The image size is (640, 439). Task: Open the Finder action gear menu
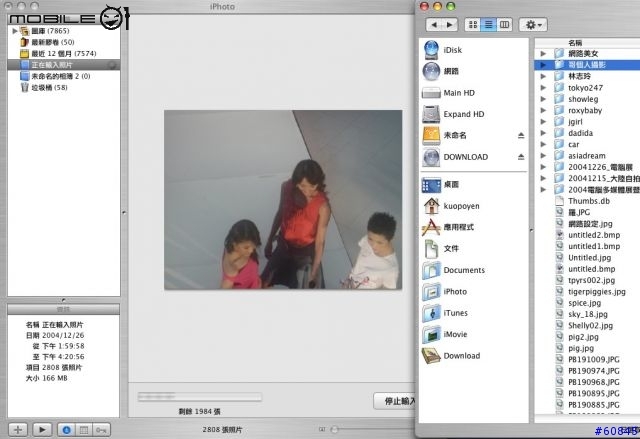coord(533,25)
